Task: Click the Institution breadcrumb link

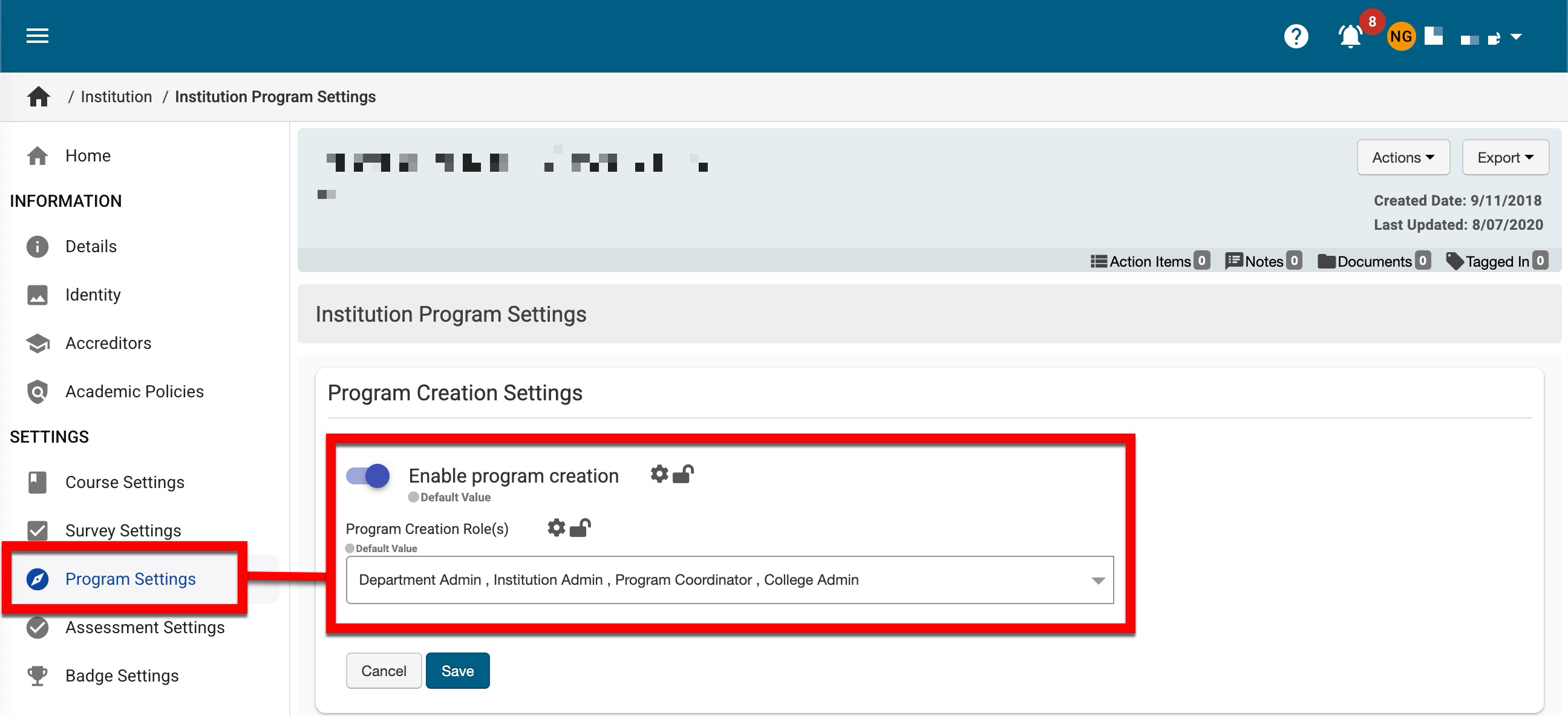Action: tap(116, 97)
